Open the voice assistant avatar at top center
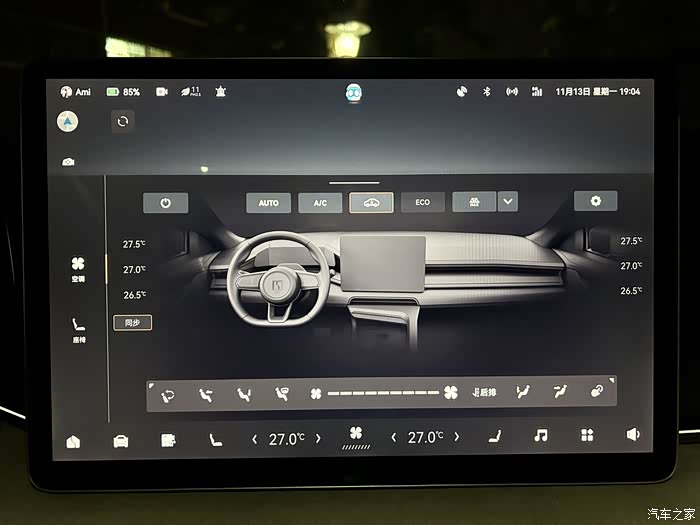 pos(352,91)
